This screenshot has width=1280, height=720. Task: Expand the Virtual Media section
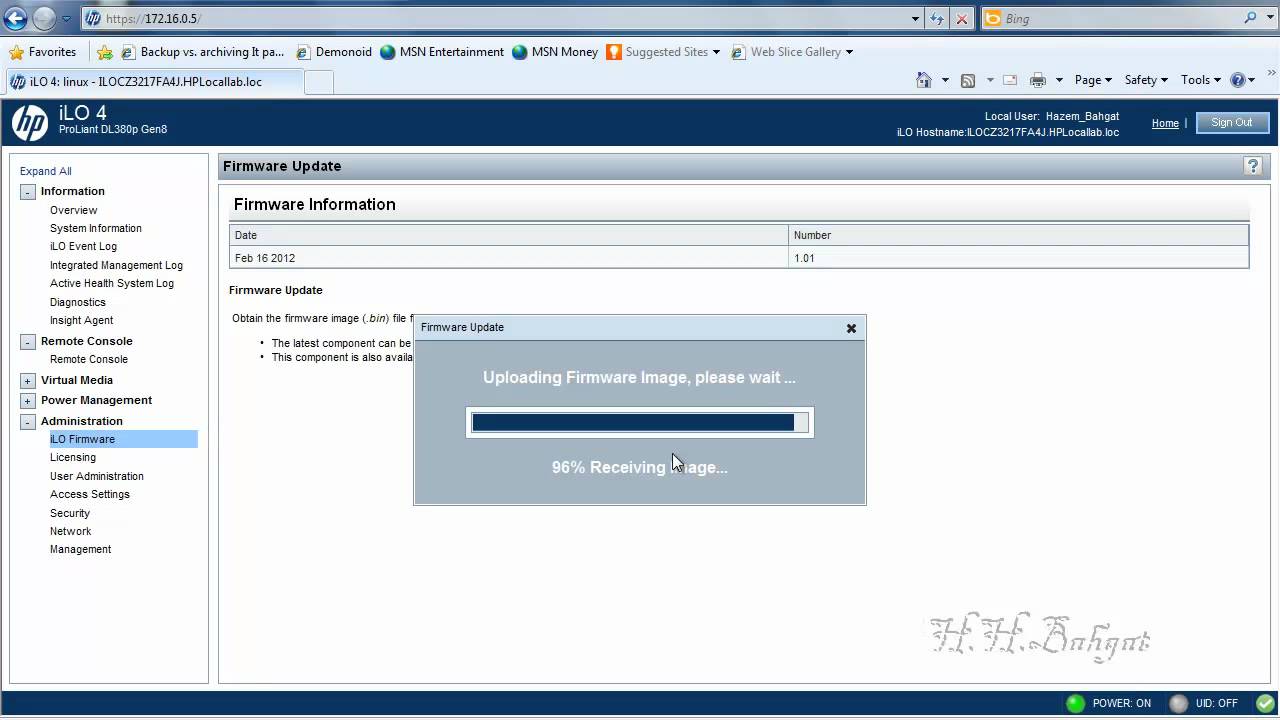click(28, 381)
